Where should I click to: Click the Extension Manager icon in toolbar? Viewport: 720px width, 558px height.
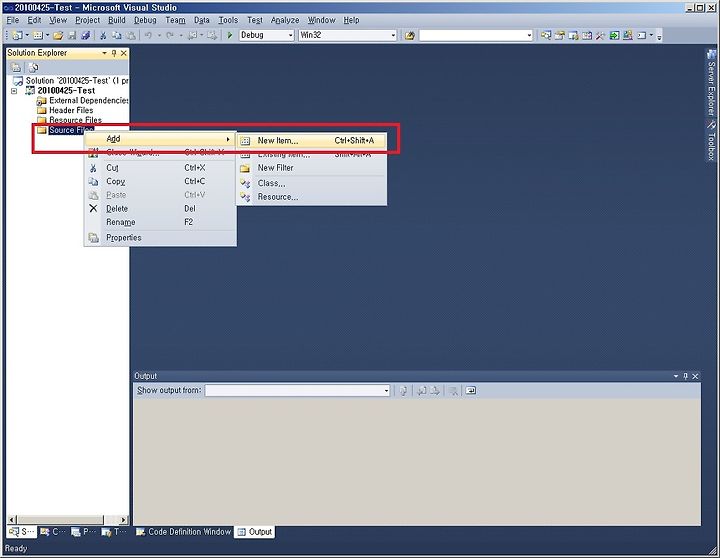coord(628,35)
